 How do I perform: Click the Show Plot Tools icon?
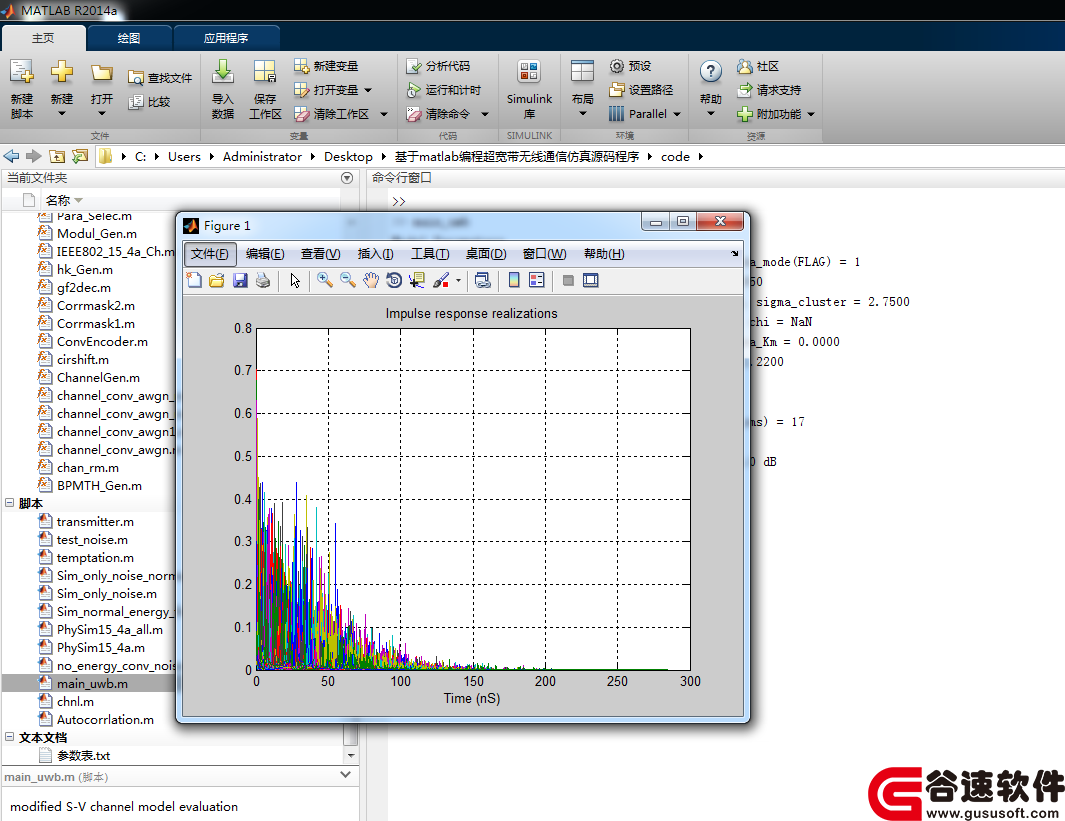[591, 280]
